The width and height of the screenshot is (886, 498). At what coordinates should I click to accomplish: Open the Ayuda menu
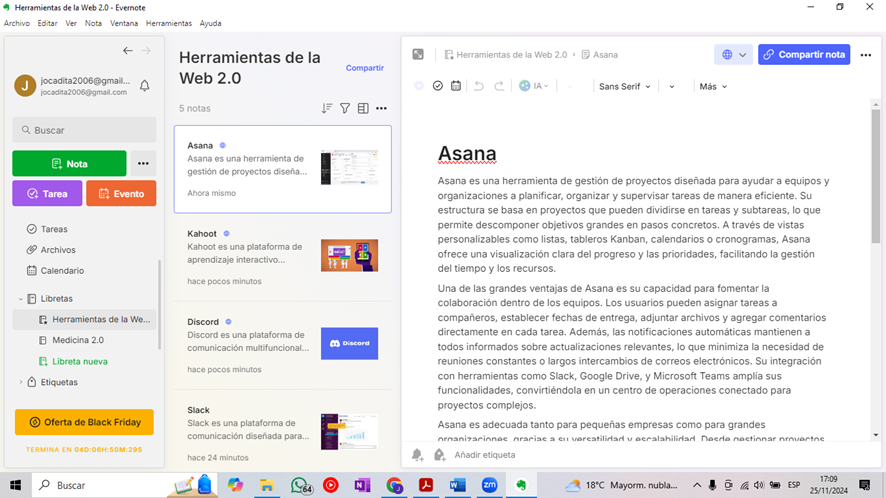click(210, 23)
